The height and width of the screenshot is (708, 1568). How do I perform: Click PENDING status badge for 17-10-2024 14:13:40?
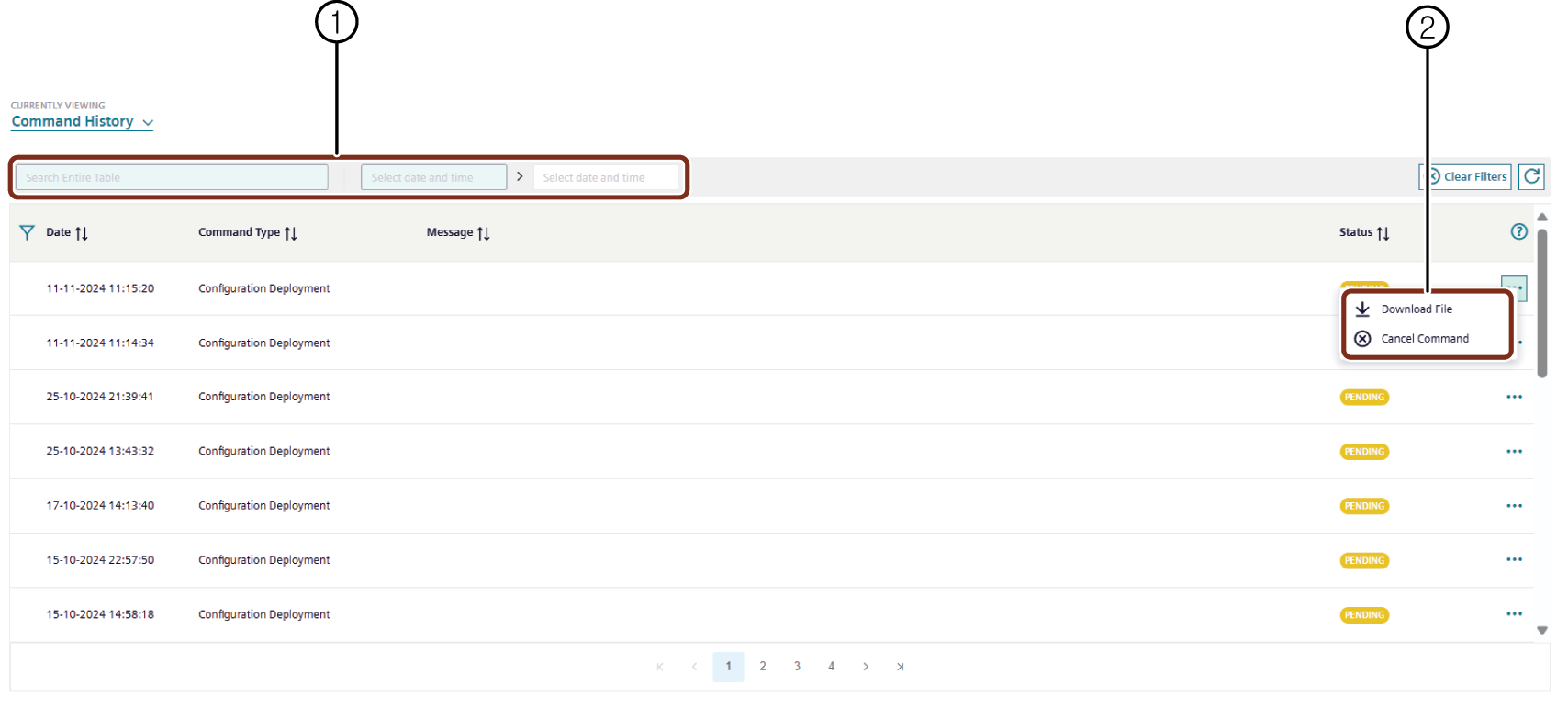click(1364, 506)
